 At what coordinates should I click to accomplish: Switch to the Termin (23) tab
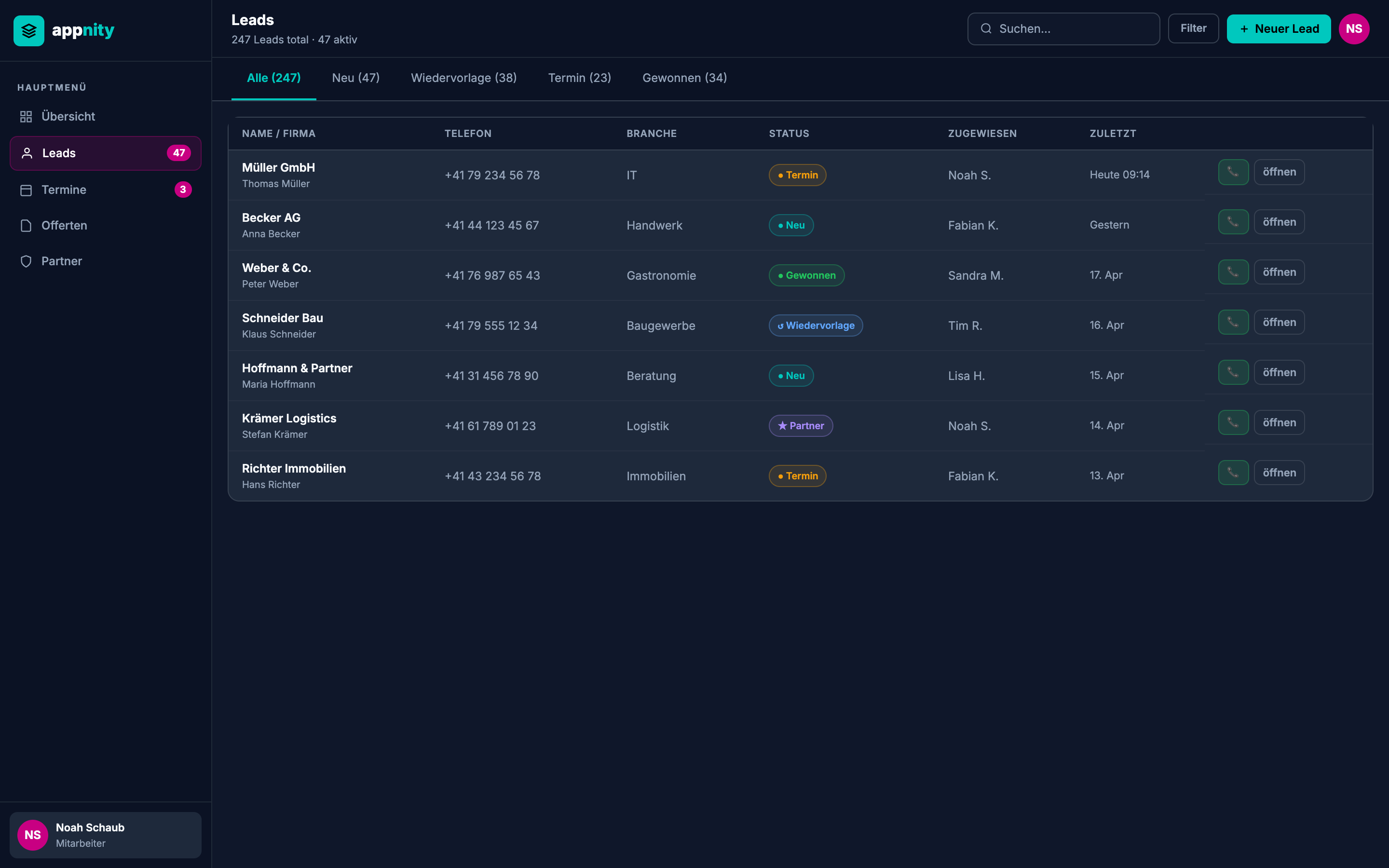pyautogui.click(x=579, y=78)
